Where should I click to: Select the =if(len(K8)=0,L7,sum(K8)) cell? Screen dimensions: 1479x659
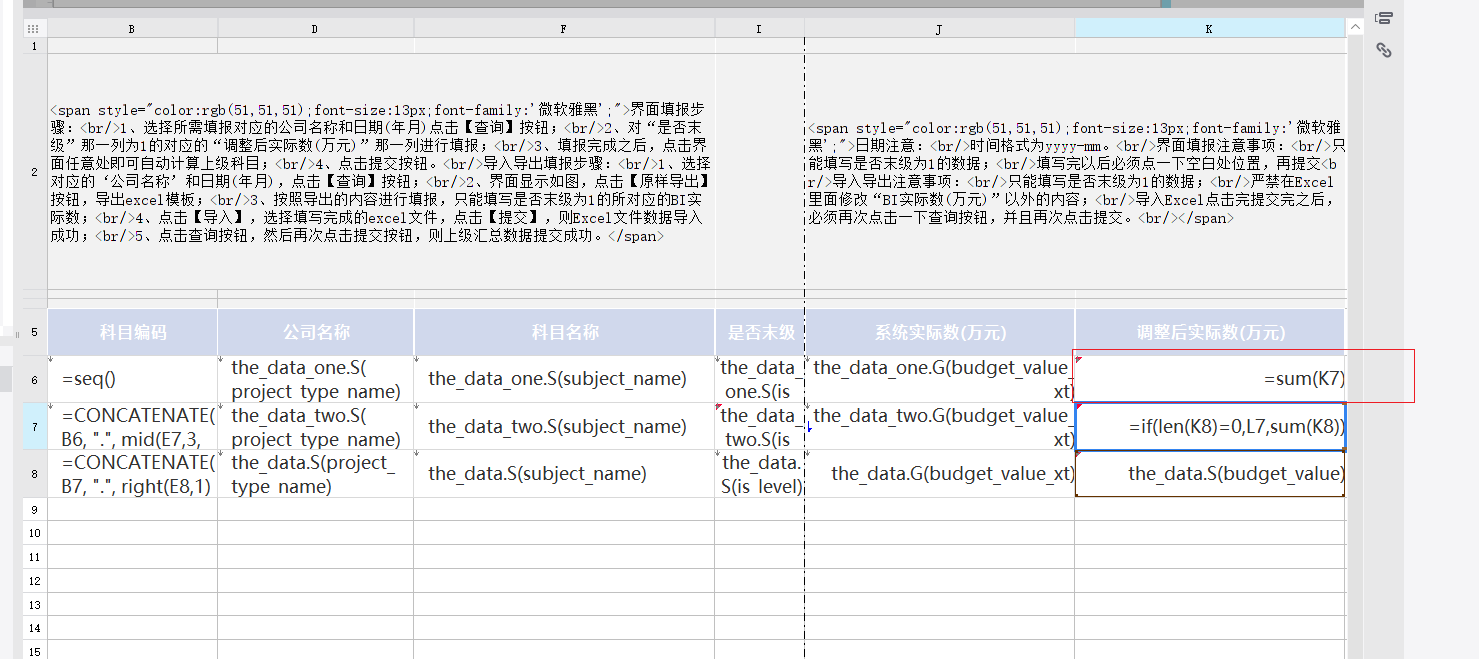click(x=1209, y=427)
